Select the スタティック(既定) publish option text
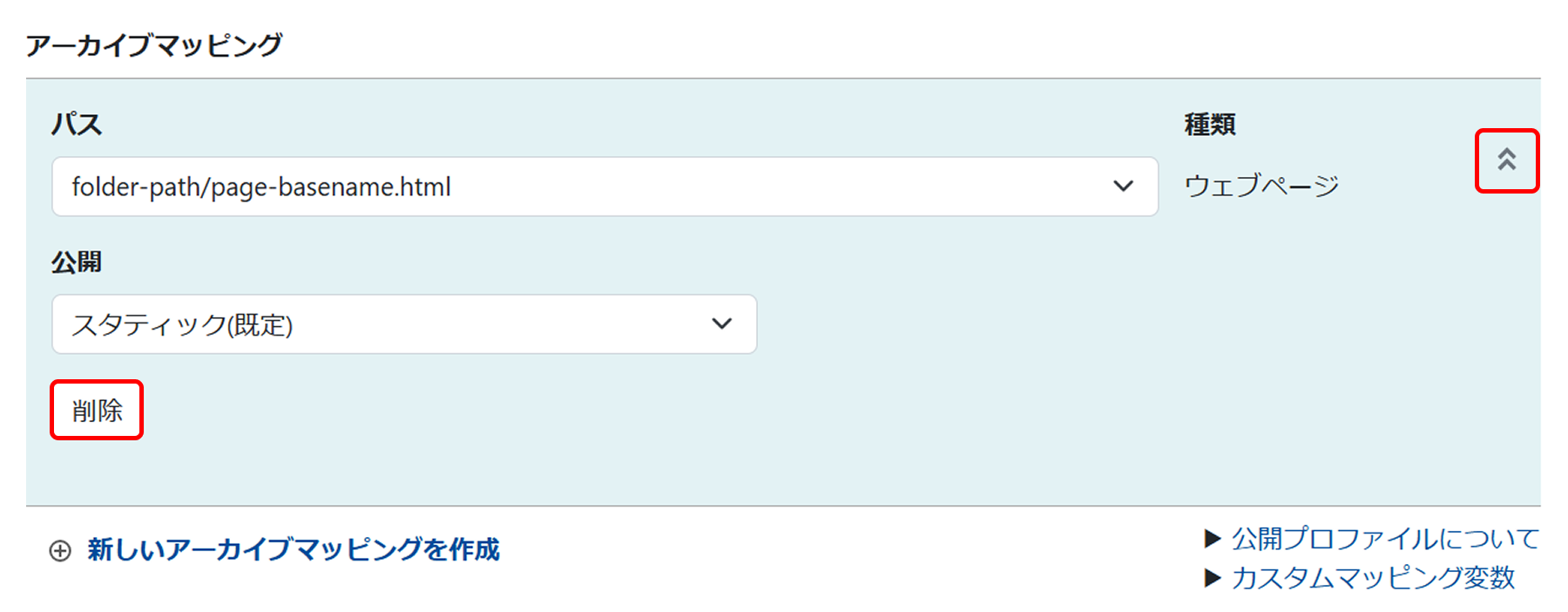 point(182,325)
